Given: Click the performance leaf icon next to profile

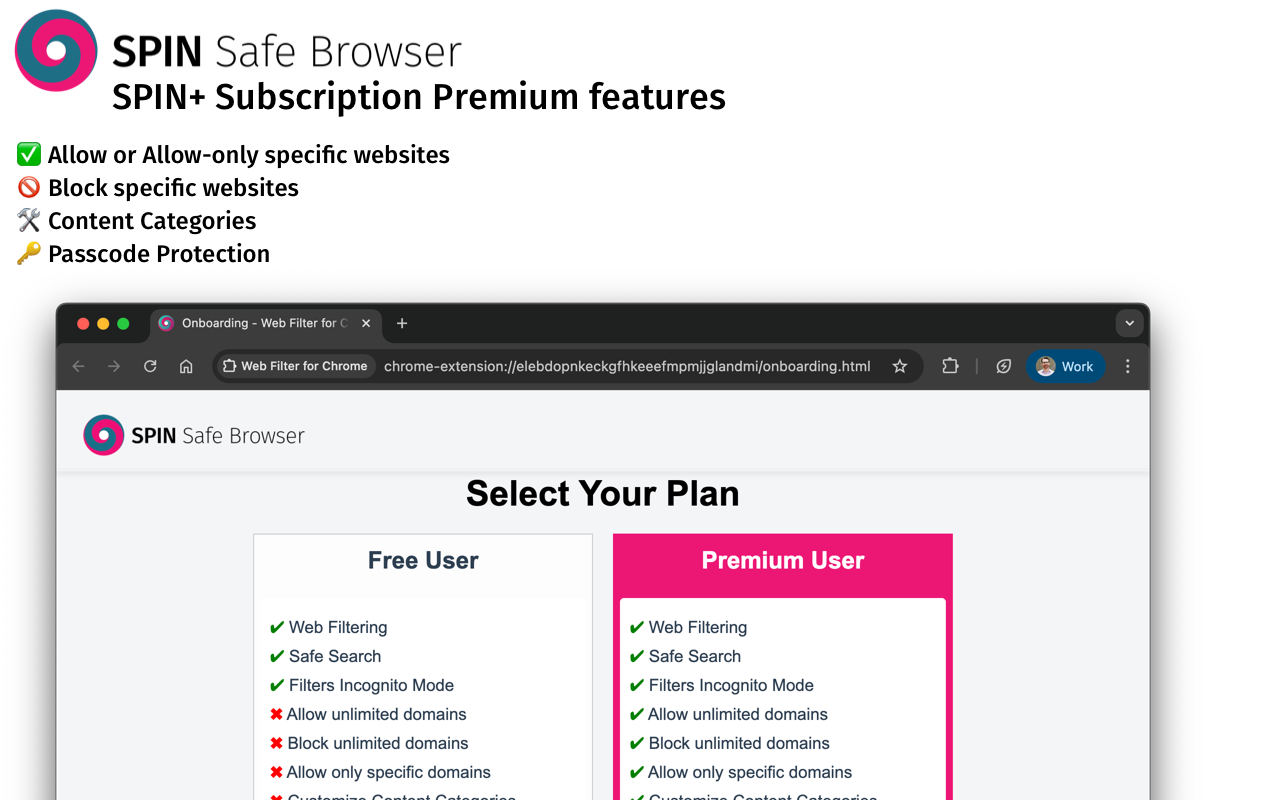Looking at the screenshot, I should click(1003, 366).
